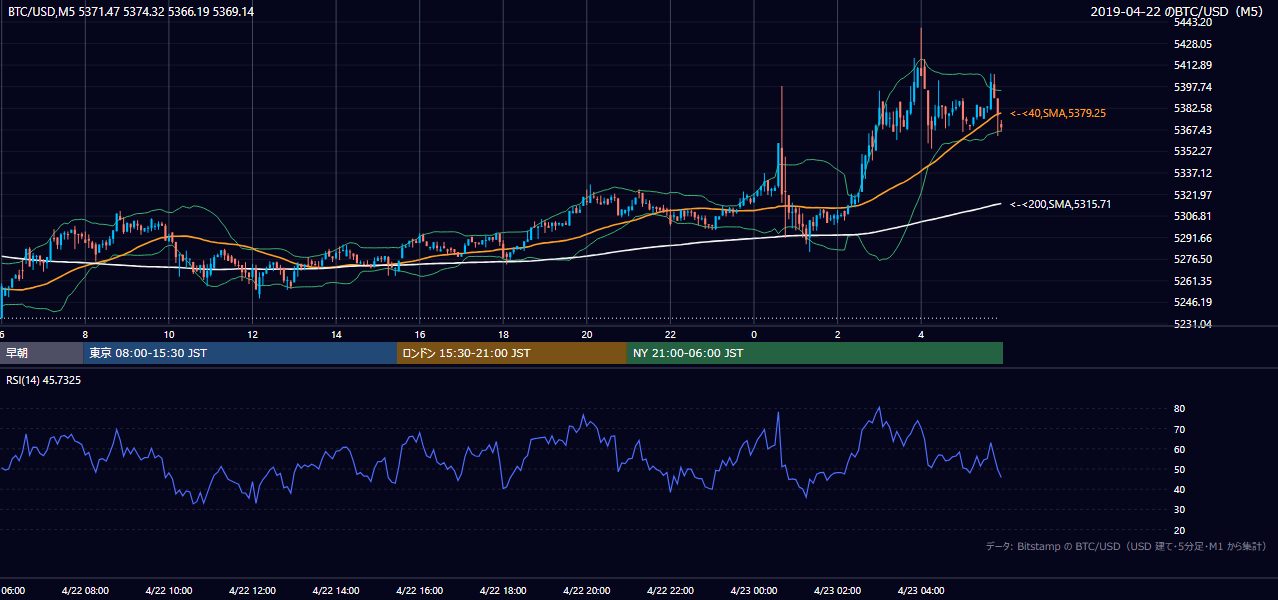Screen dimensions: 1278x600
Task: Click the 4/23 04:00 time label
Action: (921, 591)
